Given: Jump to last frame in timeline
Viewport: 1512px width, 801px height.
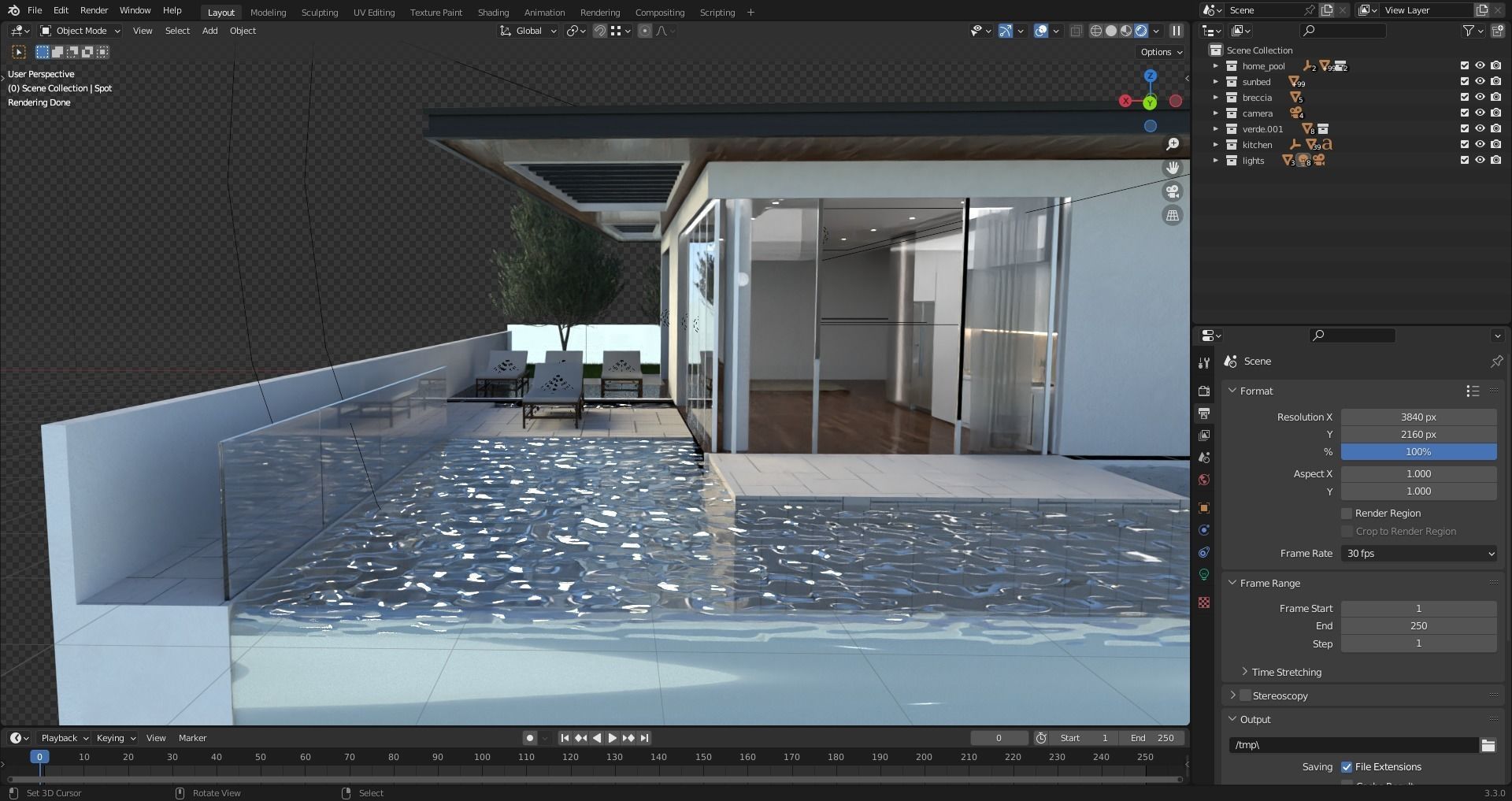Looking at the screenshot, I should point(644,738).
